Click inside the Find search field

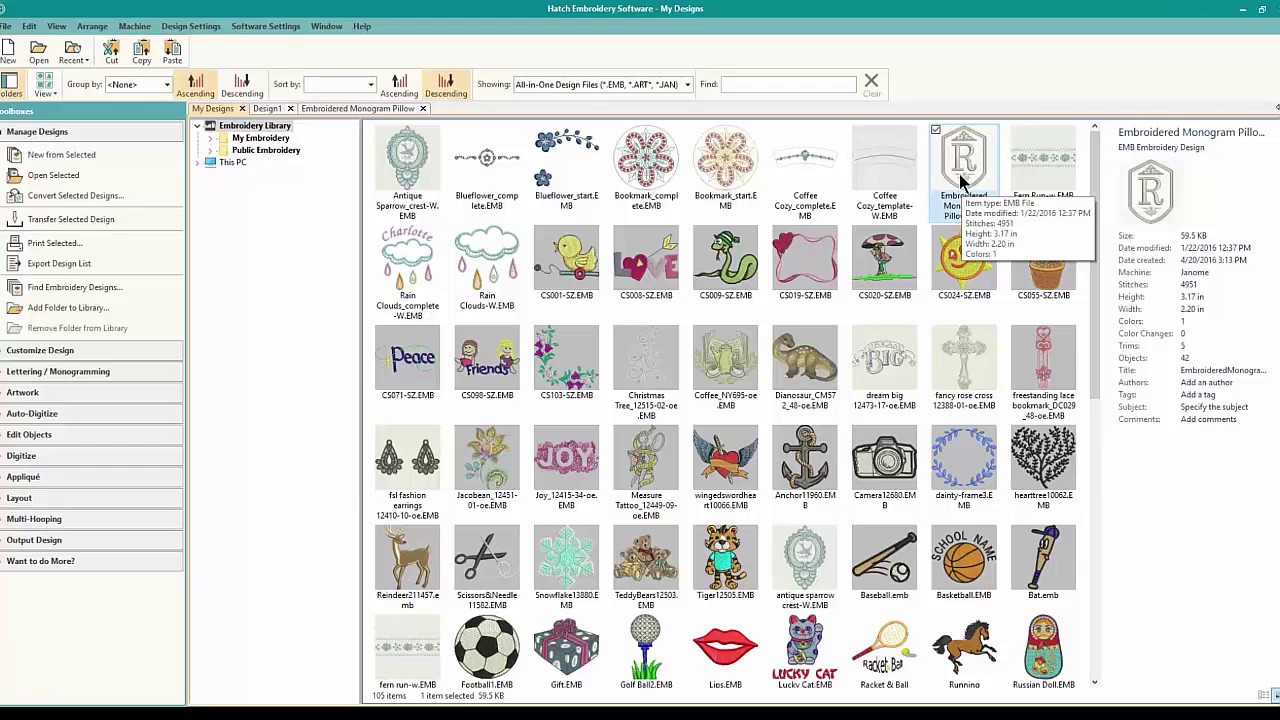click(788, 85)
